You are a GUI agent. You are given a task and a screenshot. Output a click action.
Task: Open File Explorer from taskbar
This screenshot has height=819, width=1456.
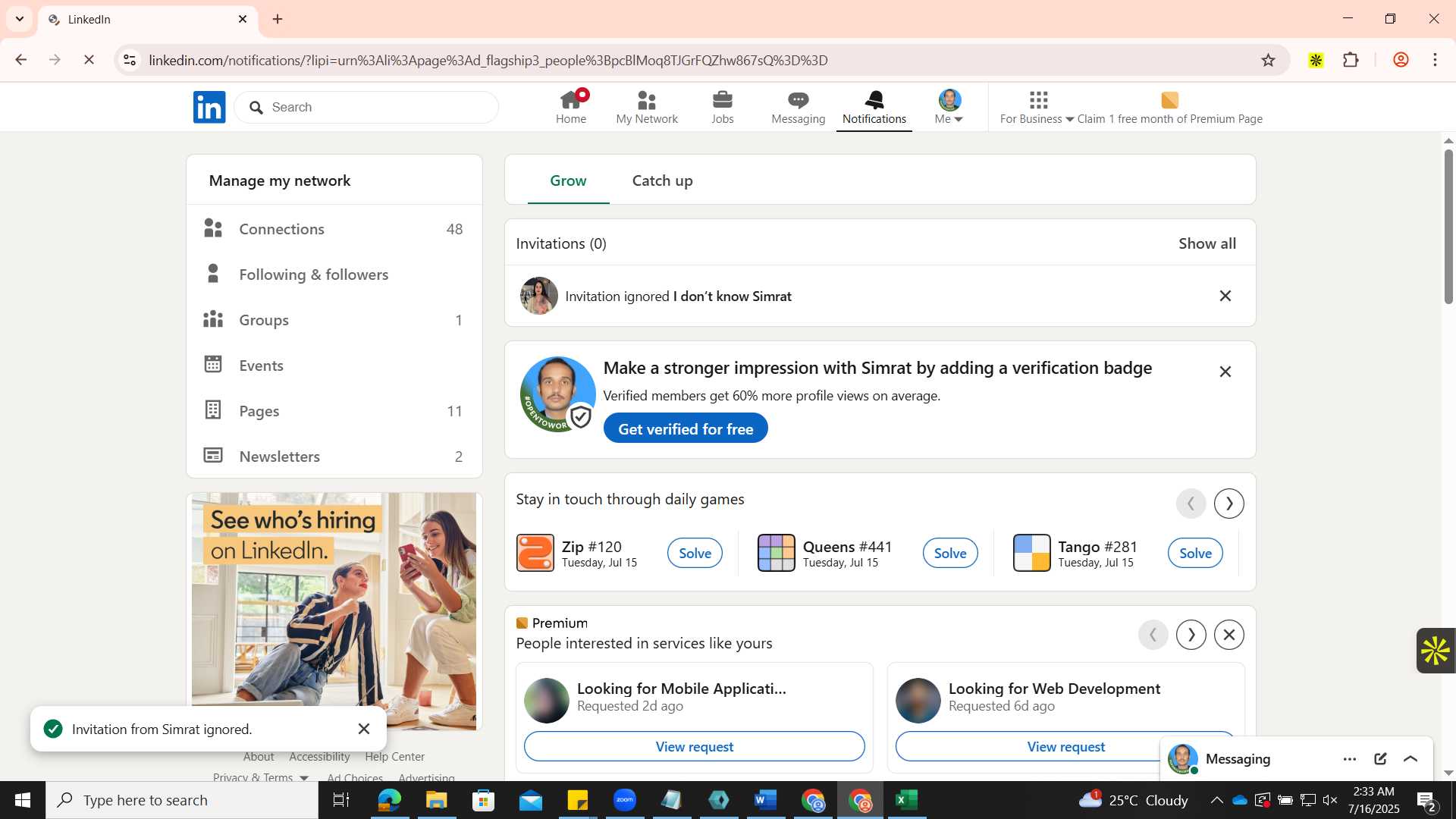[436, 800]
